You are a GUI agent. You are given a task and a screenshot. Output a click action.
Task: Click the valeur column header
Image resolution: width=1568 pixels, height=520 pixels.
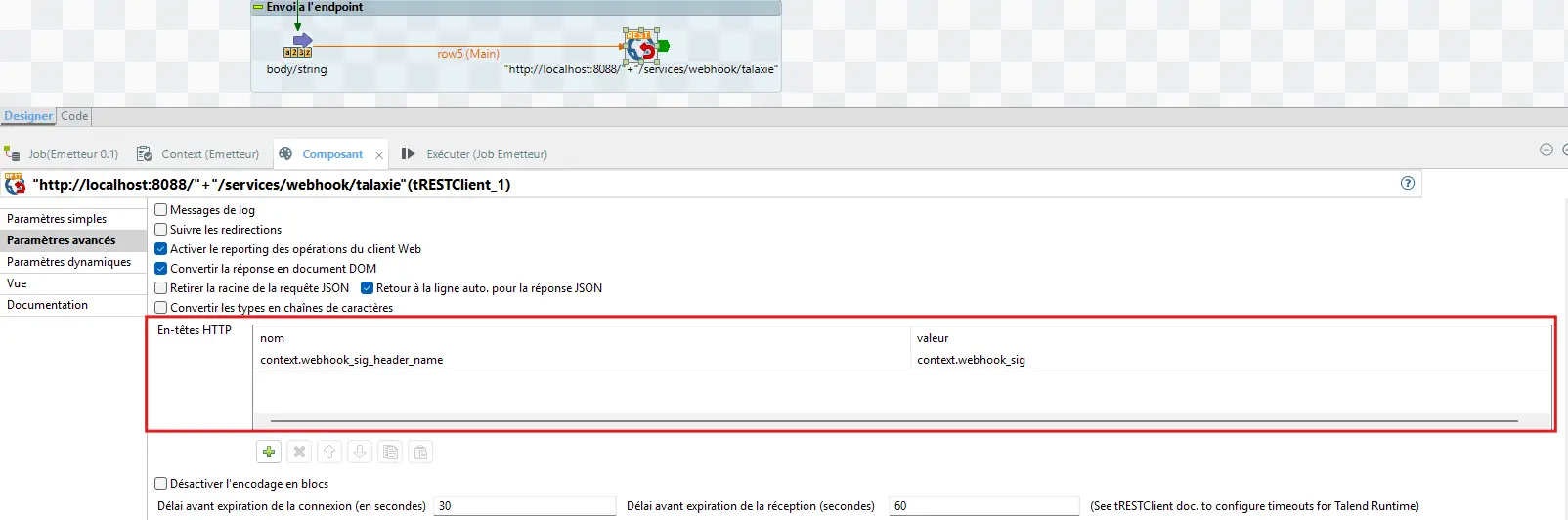1230,338
